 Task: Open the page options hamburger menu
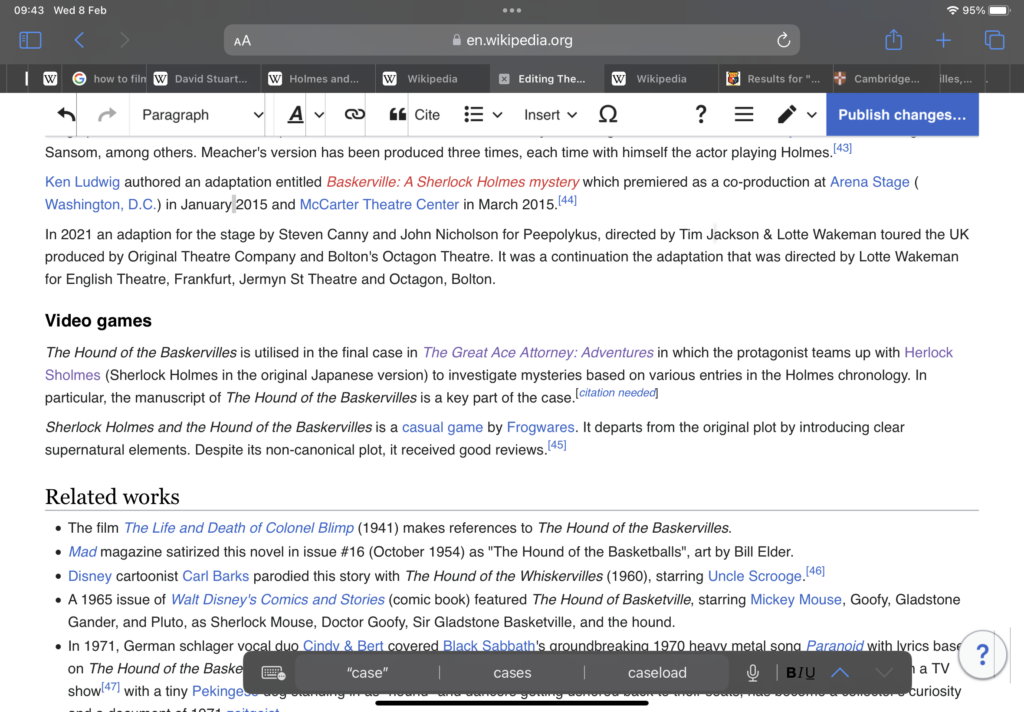[x=743, y=115]
